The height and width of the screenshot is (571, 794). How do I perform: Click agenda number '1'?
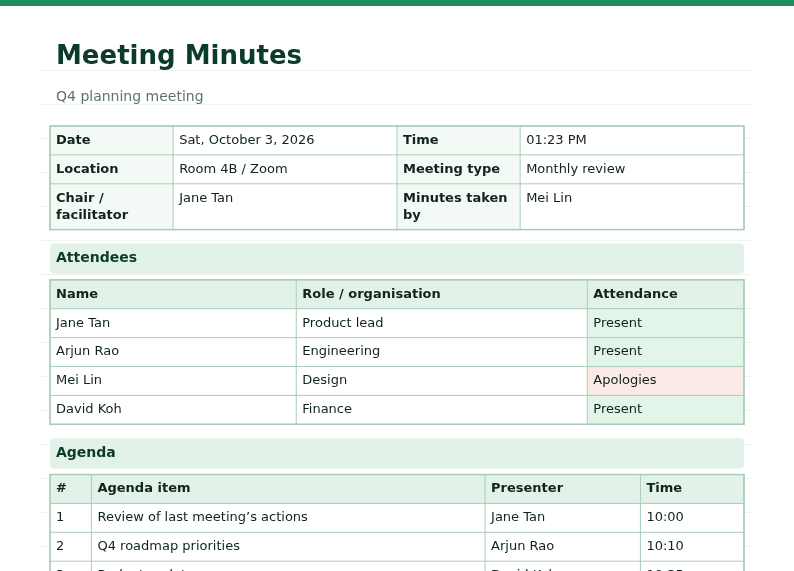coord(71,517)
